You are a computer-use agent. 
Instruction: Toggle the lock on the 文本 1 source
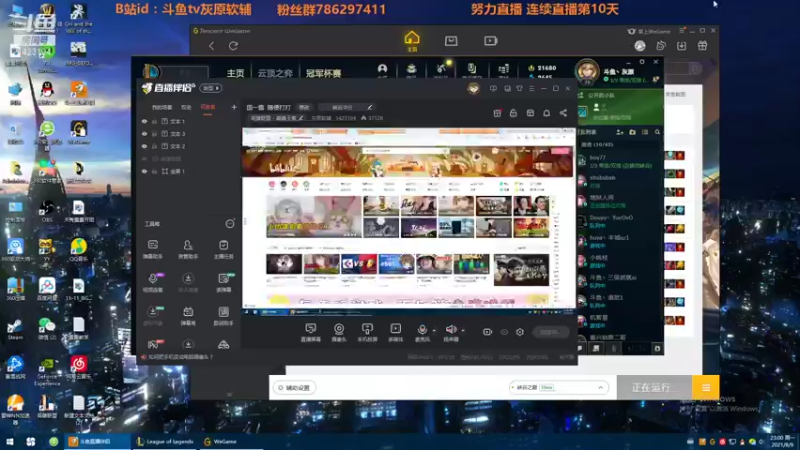coord(154,121)
